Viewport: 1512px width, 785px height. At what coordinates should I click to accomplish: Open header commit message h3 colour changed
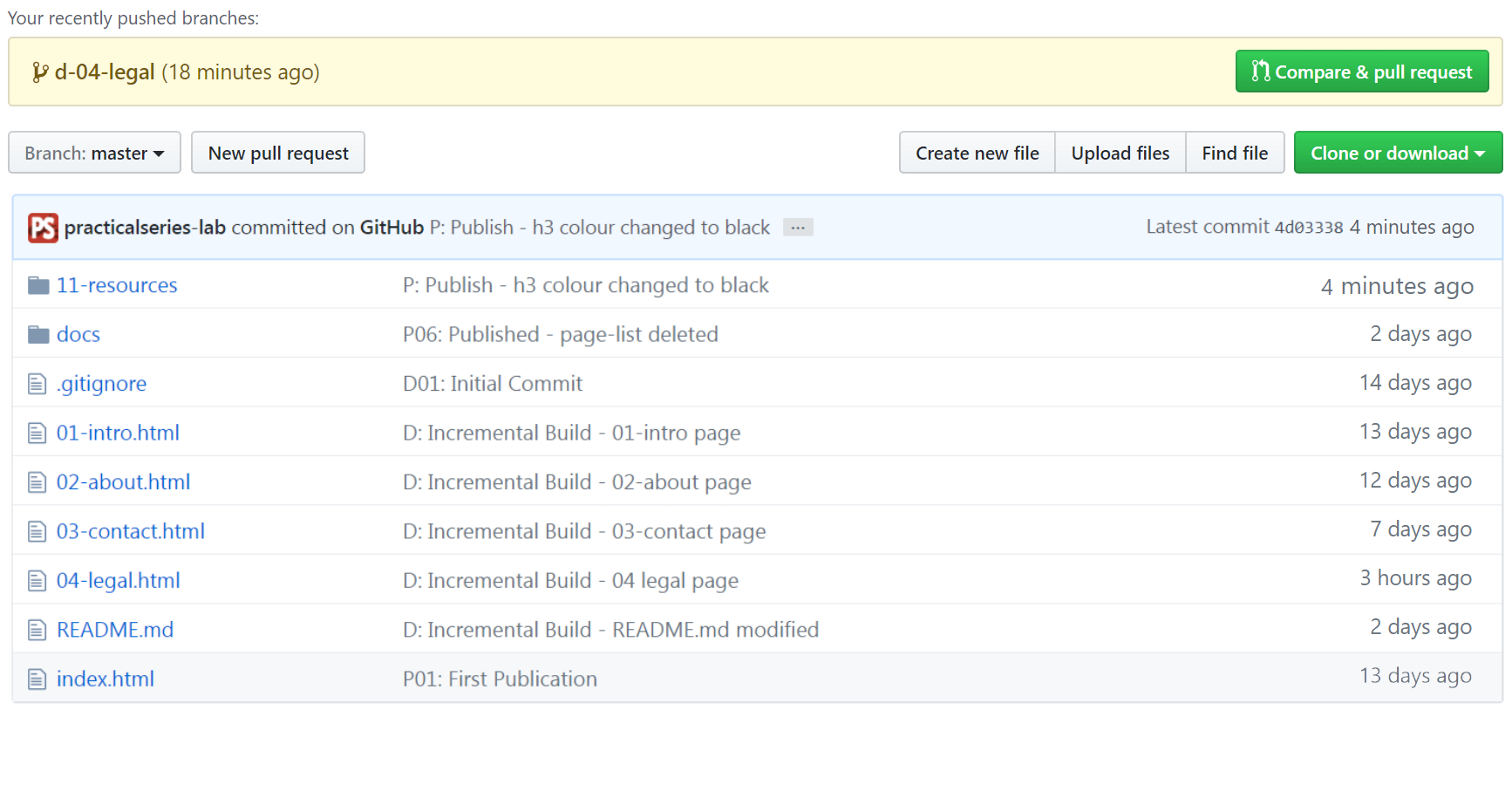[x=600, y=228]
